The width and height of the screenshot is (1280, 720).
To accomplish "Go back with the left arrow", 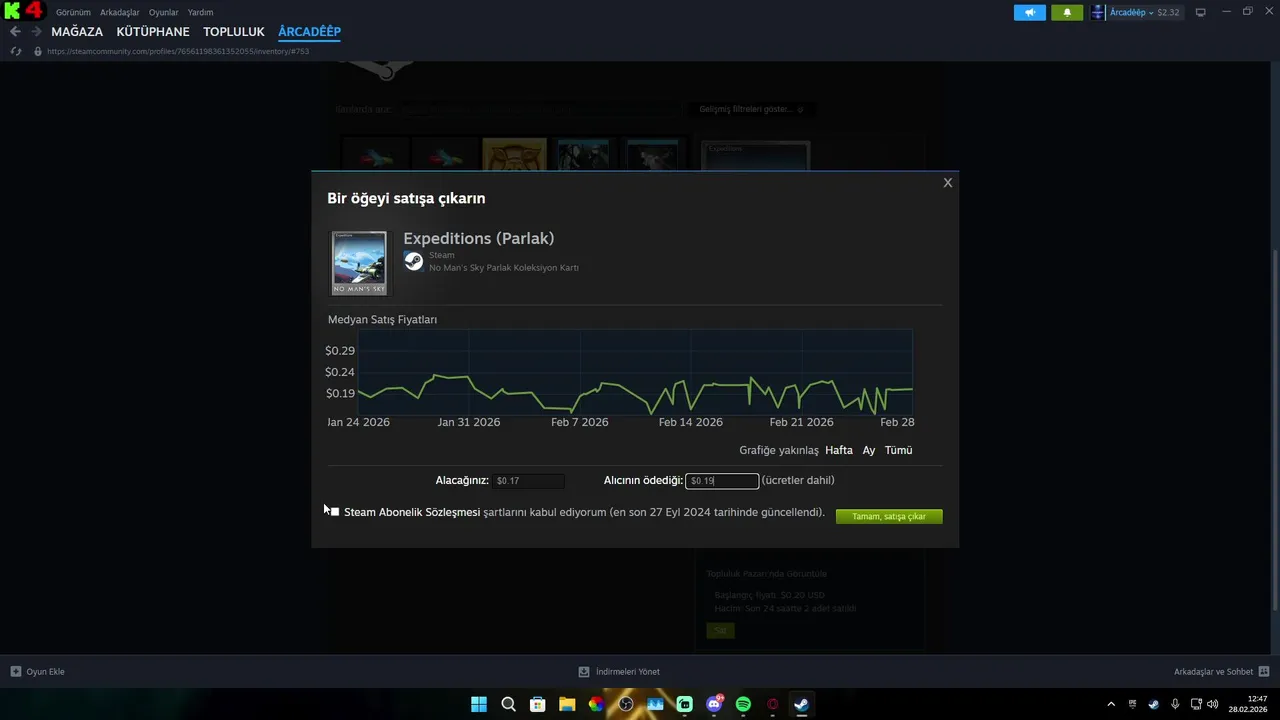I will click(15, 32).
